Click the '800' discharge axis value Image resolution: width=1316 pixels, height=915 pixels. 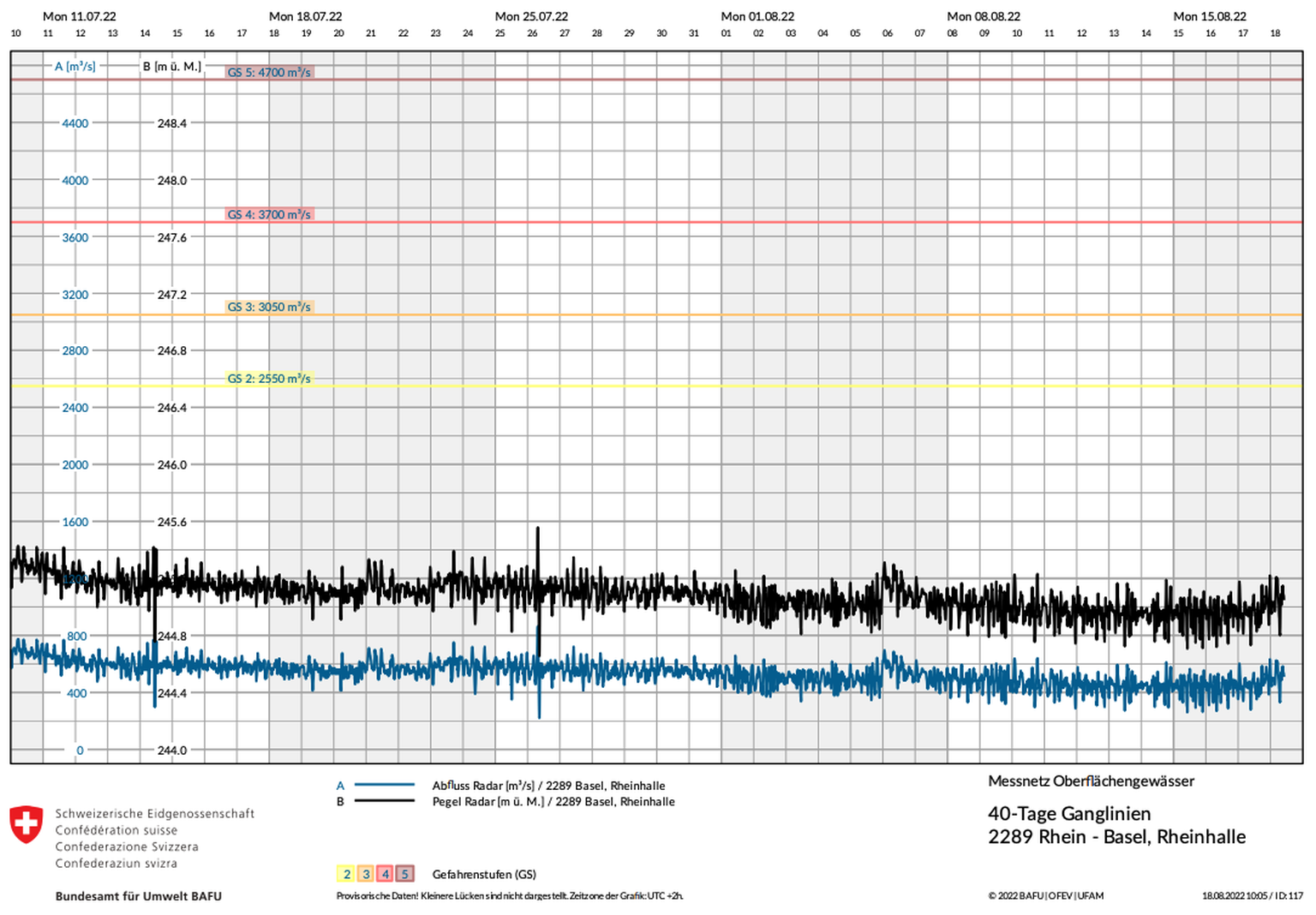[77, 636]
